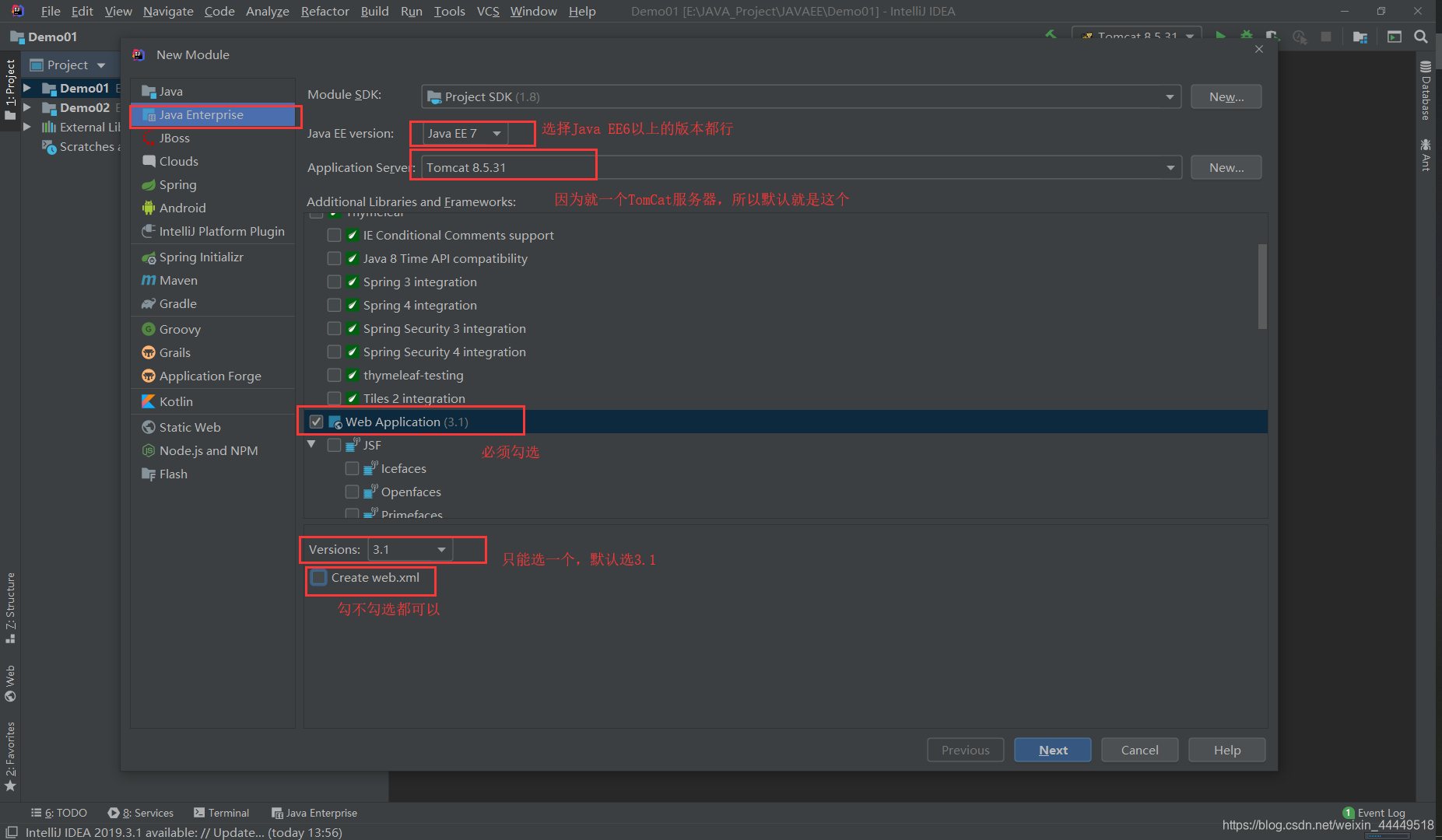Check the JSF framework checkbox
This screenshot has height=840, width=1442.
[334, 445]
